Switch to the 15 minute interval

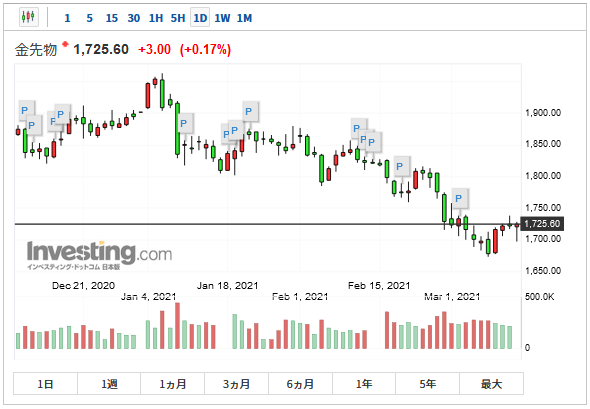pos(111,18)
